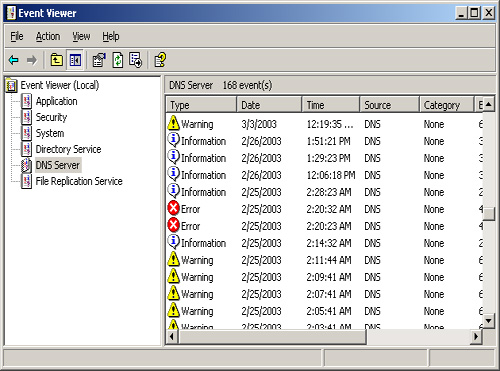Click the horizontal scrollbar thumb
The height and width of the screenshot is (371, 500).
273,337
